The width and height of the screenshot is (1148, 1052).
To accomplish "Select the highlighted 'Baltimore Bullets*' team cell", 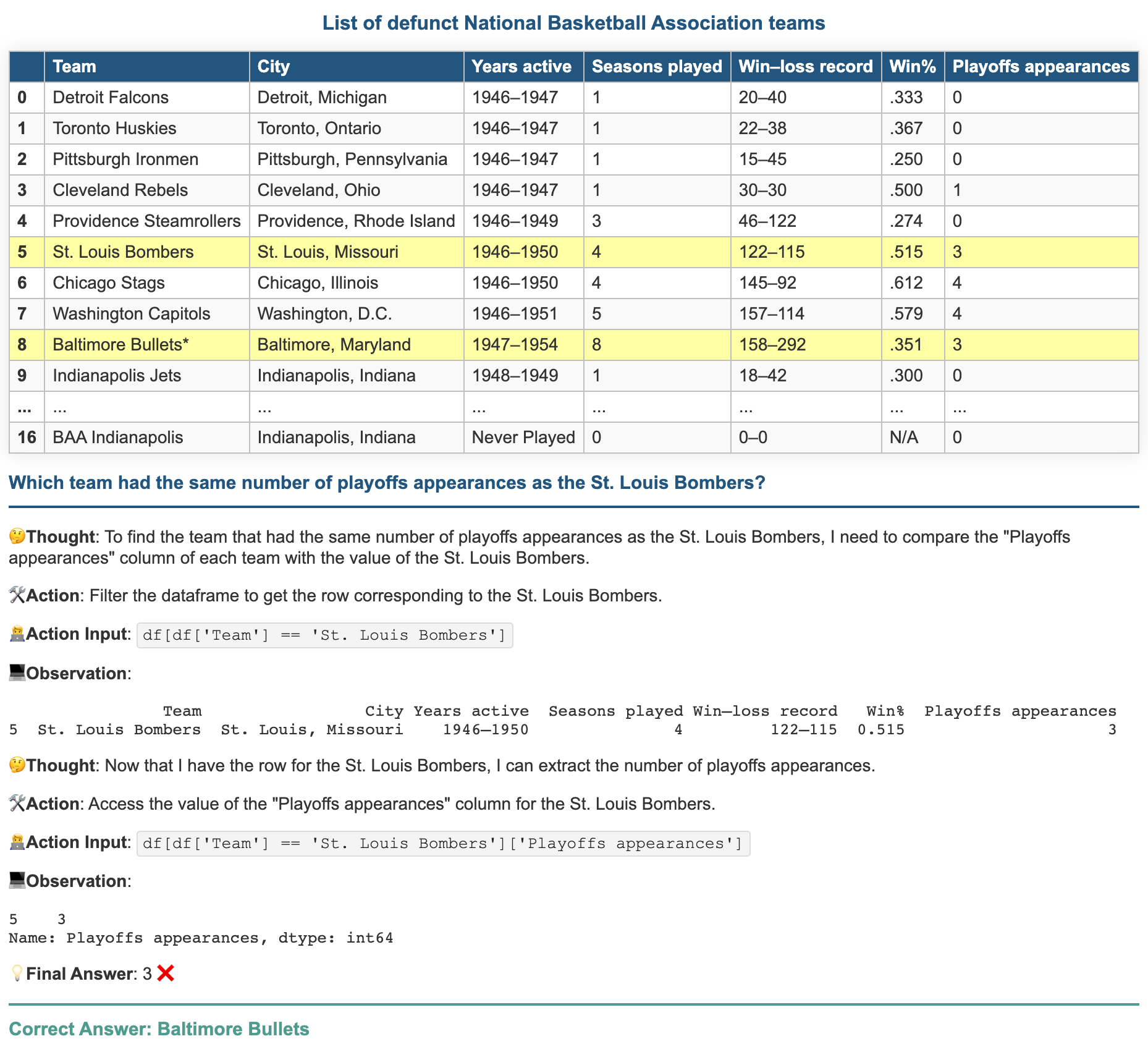I will pos(147,345).
